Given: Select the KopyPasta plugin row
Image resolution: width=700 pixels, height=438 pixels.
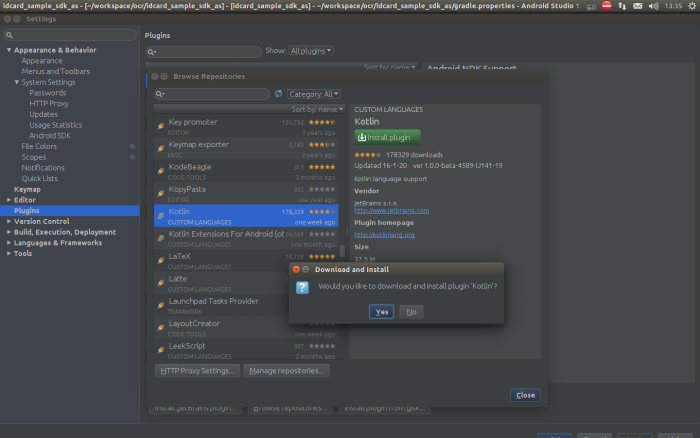Looking at the screenshot, I should coord(246,194).
